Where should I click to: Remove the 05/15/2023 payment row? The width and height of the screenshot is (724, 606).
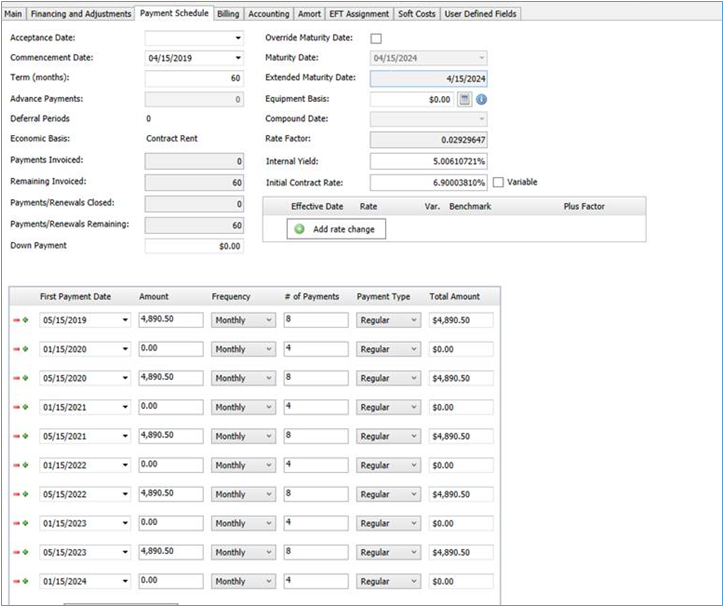17,552
